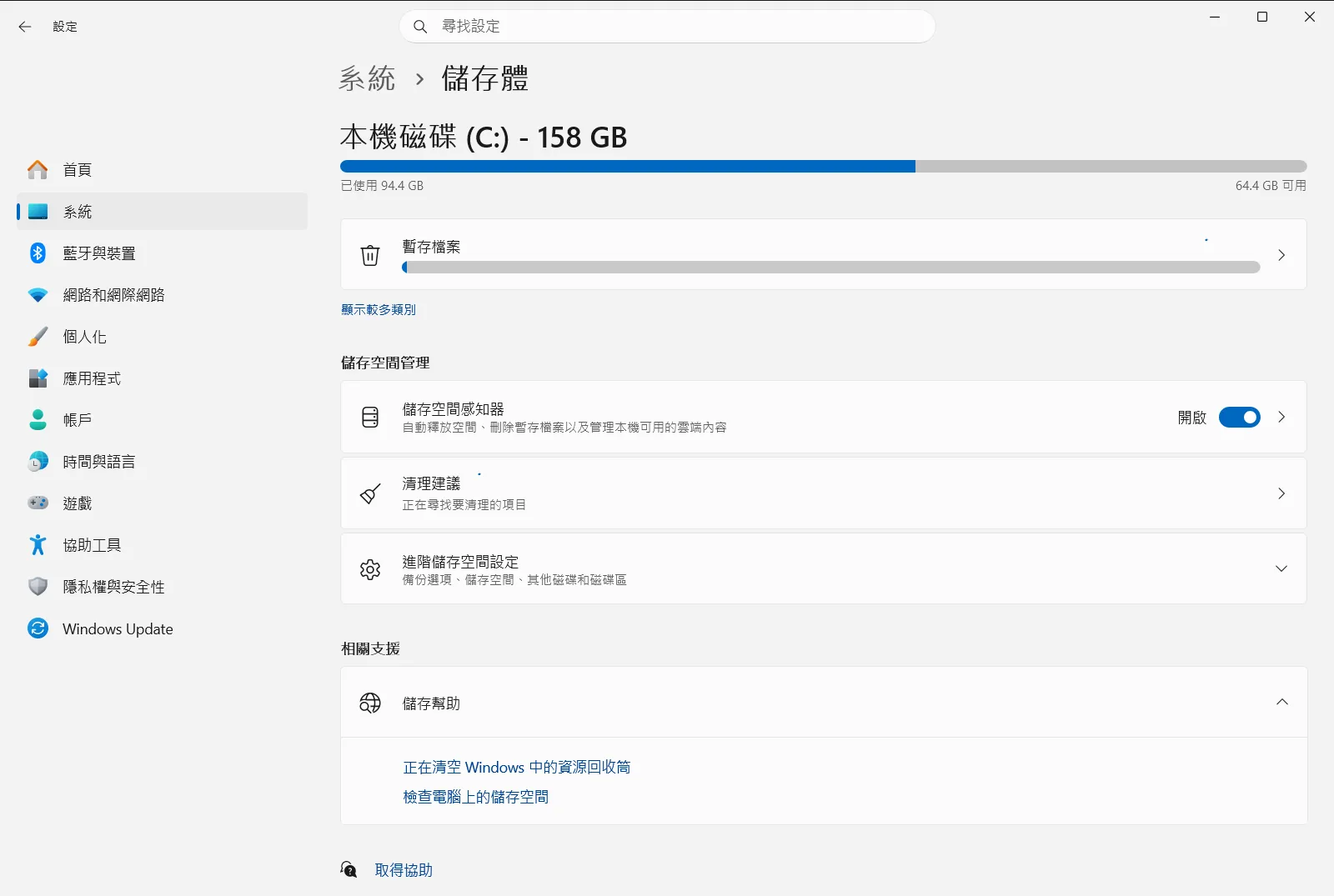1334x896 pixels.
Task: Click the 隱私權與安全性 shield icon
Action: coord(38,587)
